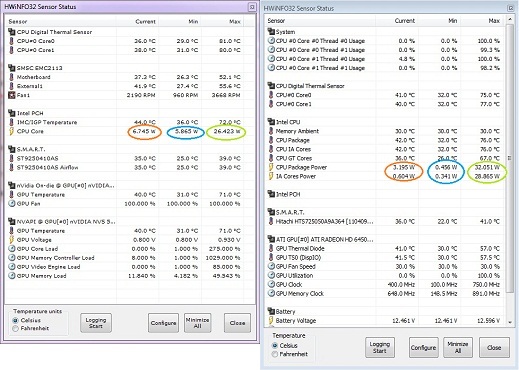Click the CPU Core power lightning icon
Screen dimensions: 519x370
[x=11, y=131]
